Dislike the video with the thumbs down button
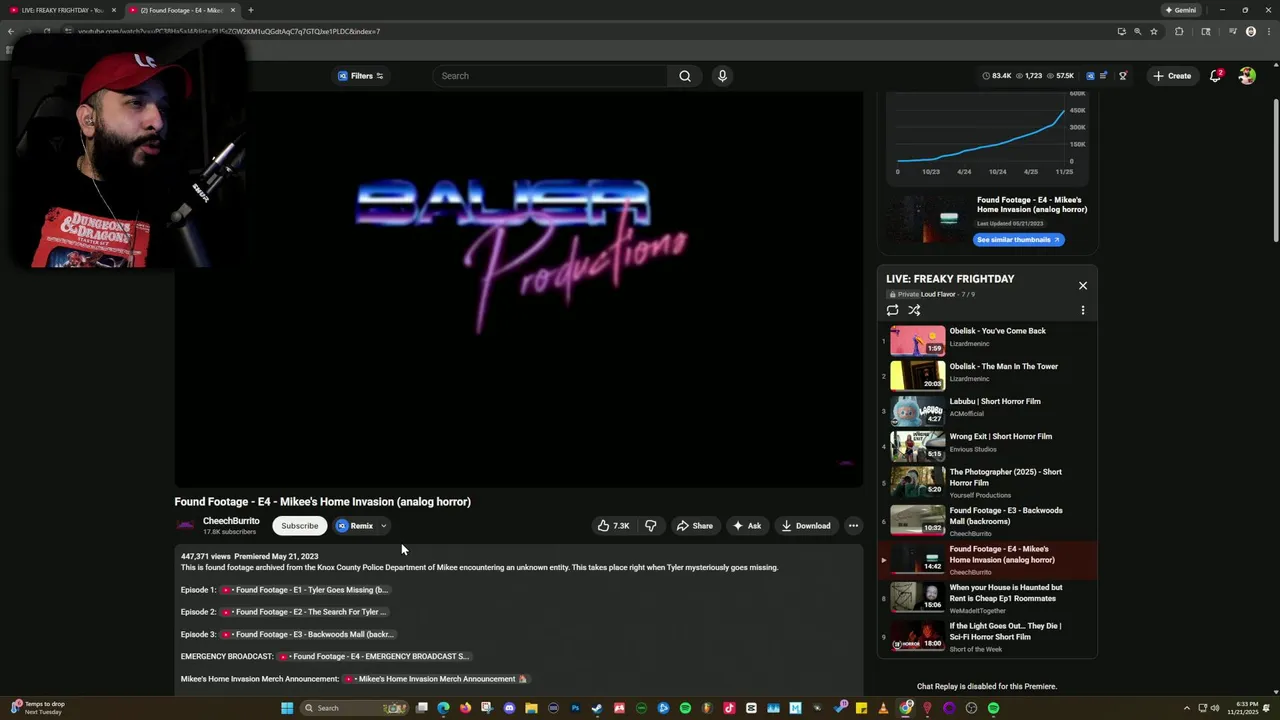 pos(651,526)
